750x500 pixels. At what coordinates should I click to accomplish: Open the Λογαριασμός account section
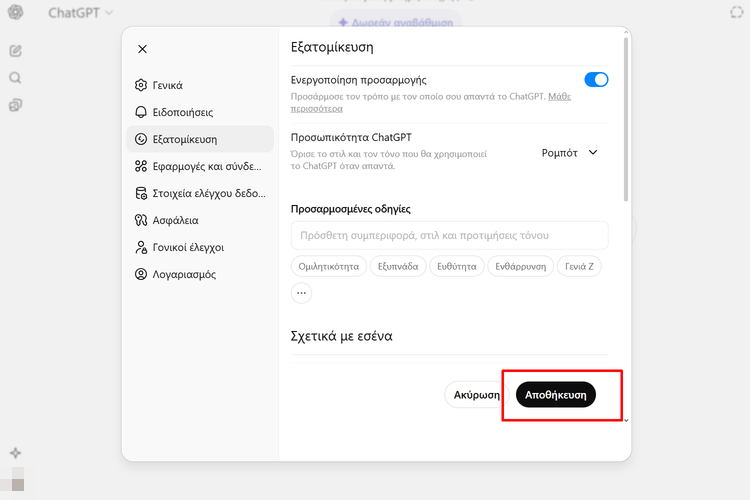[x=183, y=274]
